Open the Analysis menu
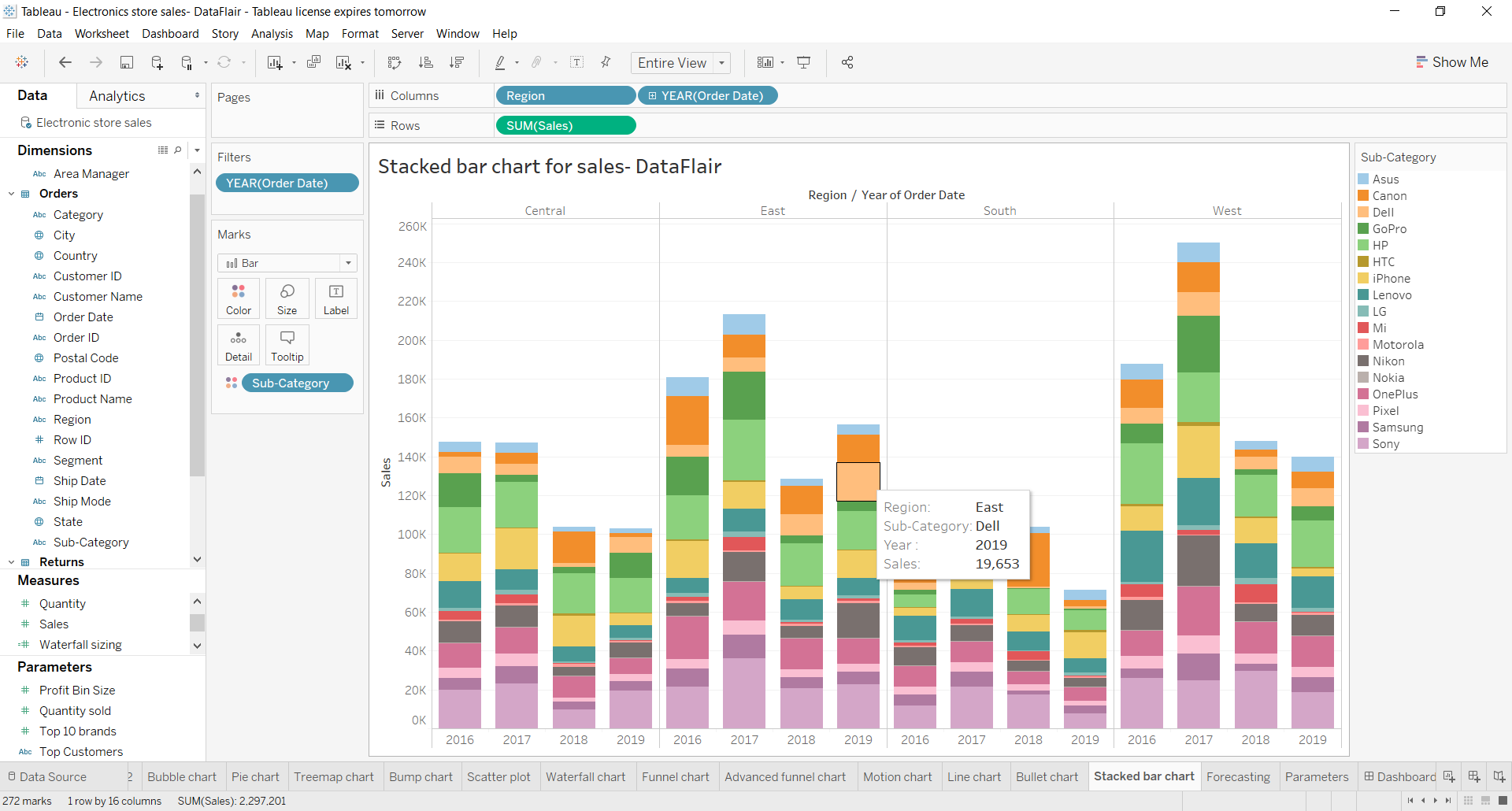 point(272,34)
